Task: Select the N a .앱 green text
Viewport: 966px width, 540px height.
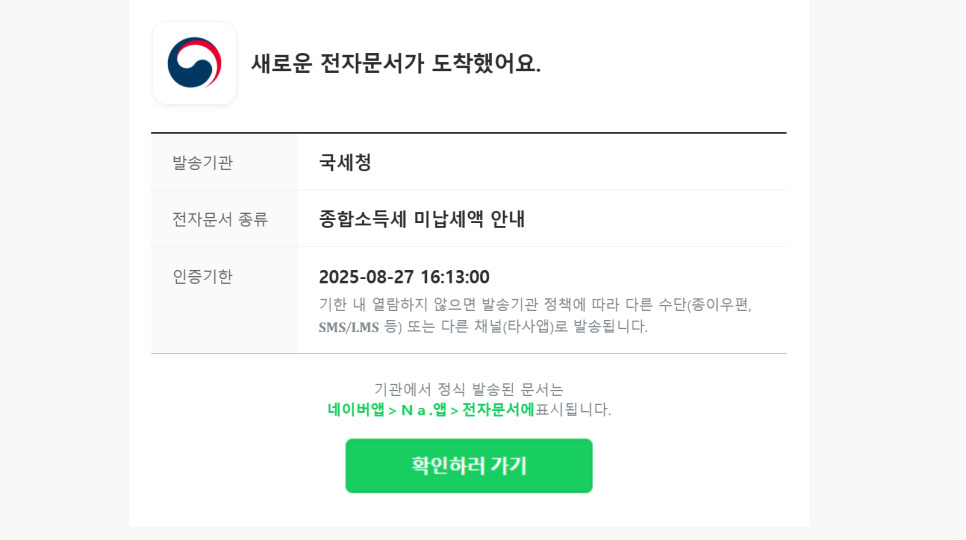Action: [424, 410]
